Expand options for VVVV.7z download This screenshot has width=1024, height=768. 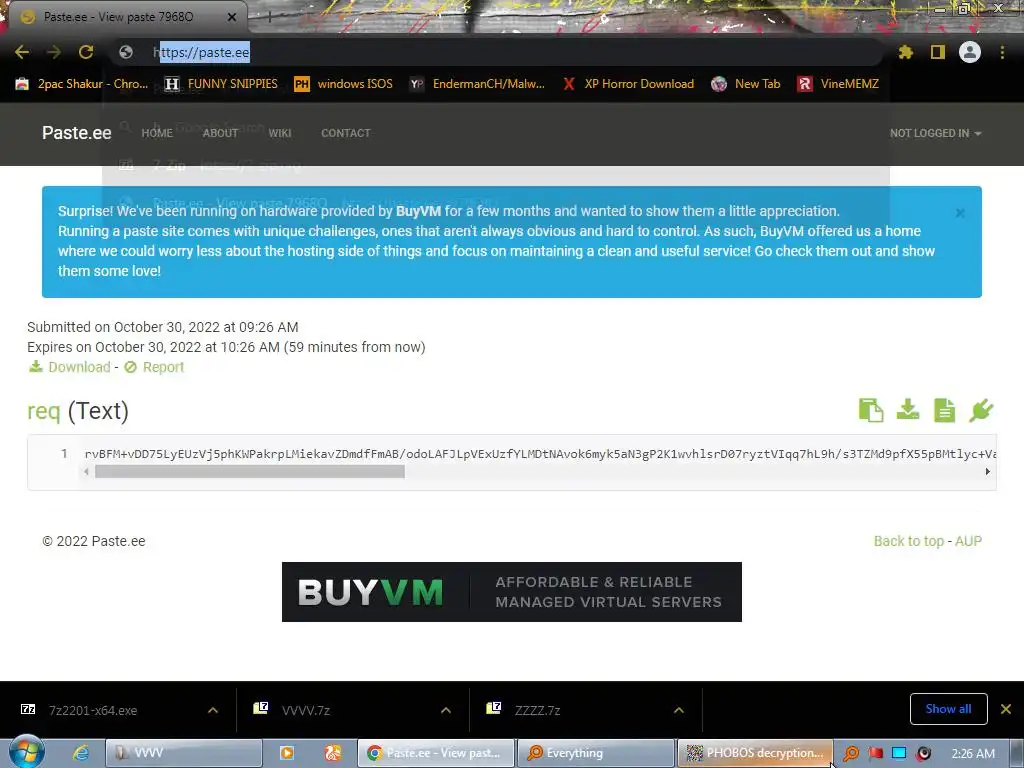(x=446, y=711)
